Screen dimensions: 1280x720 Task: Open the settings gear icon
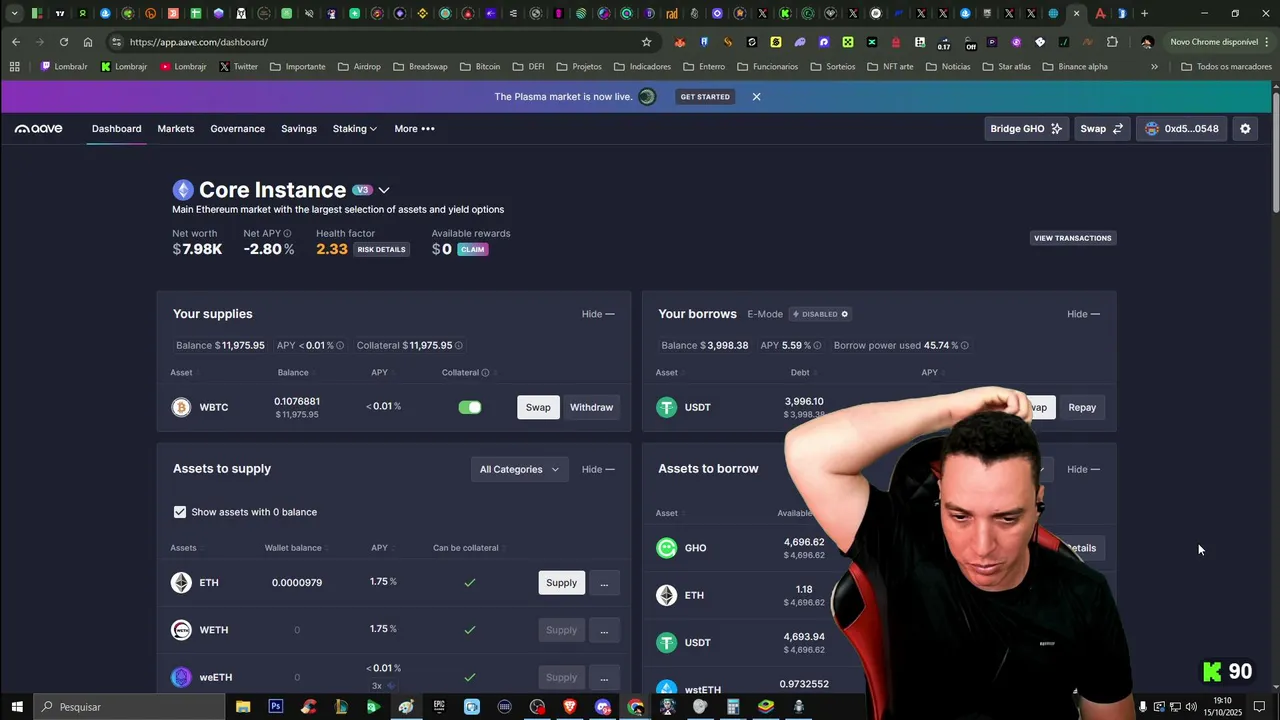tap(1245, 129)
